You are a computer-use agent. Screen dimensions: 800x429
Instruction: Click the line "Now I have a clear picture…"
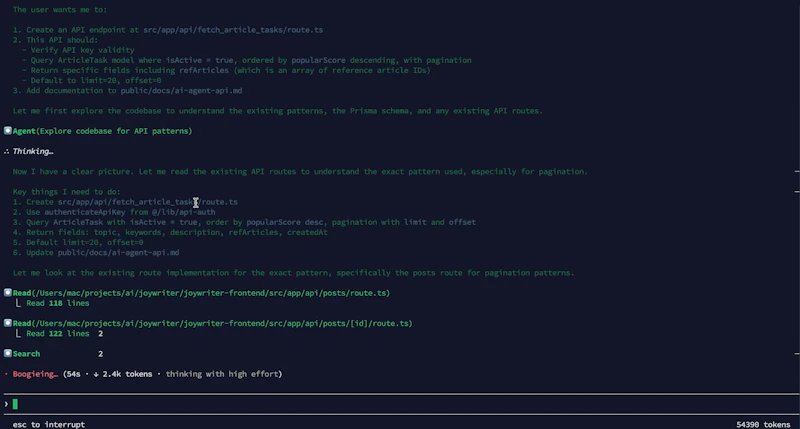(x=300, y=172)
